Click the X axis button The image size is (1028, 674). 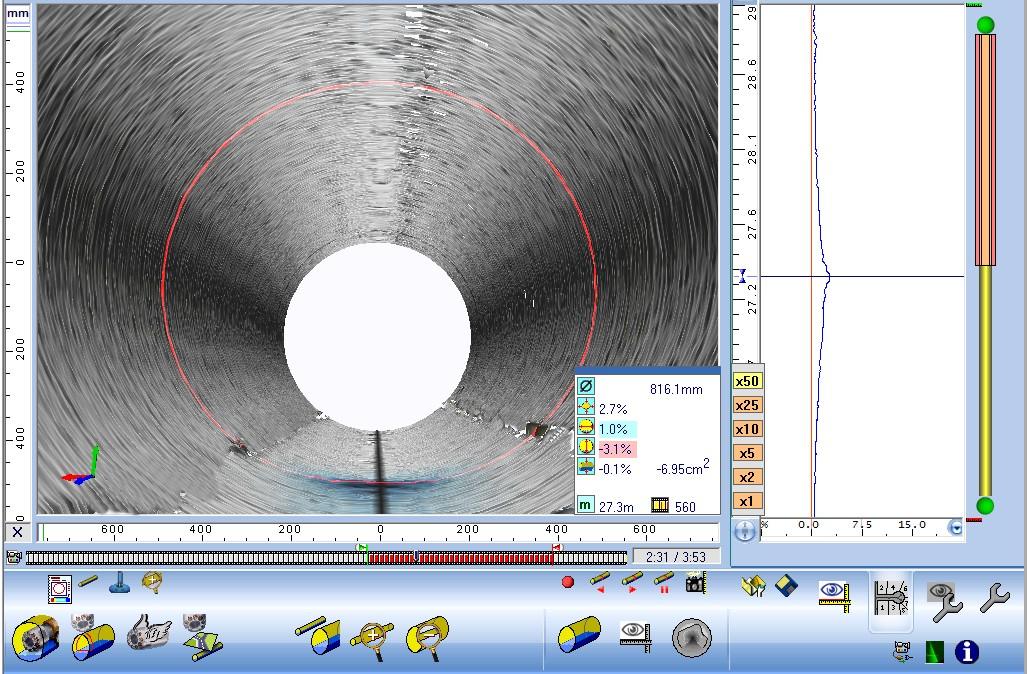pyautogui.click(x=18, y=532)
